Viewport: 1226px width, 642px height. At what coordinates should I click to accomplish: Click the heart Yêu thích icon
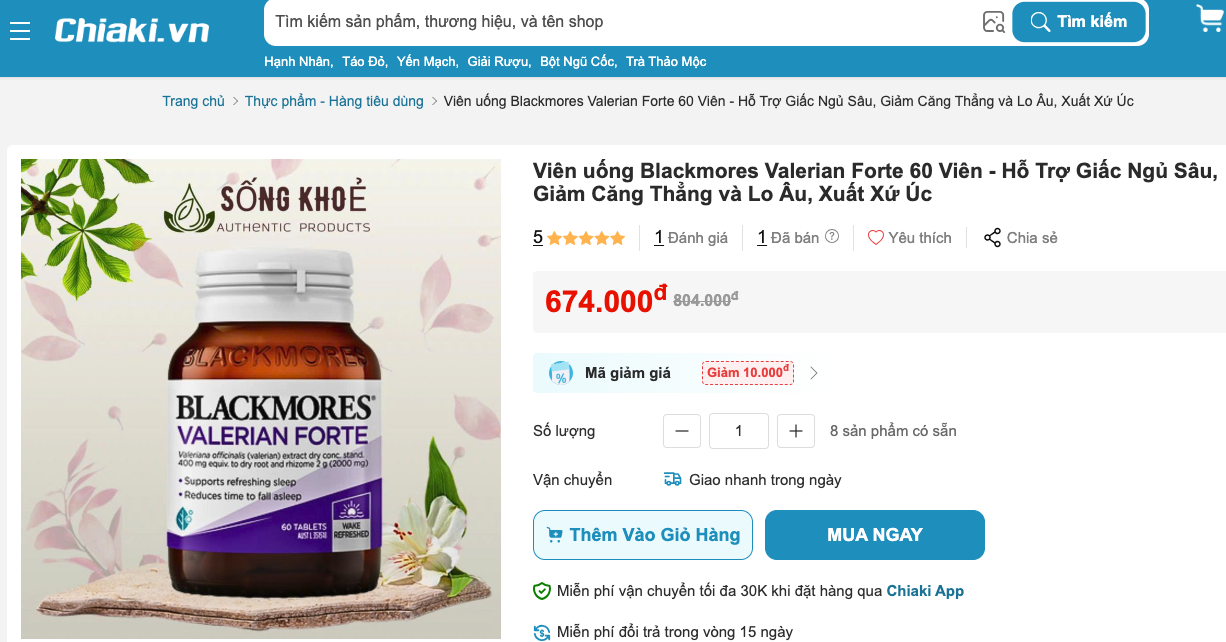(x=876, y=238)
